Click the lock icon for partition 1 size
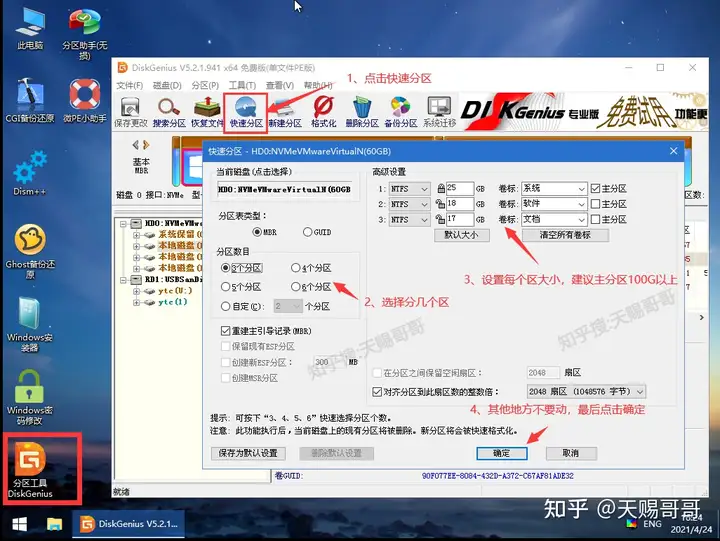This screenshot has height=541, width=720. (441, 188)
